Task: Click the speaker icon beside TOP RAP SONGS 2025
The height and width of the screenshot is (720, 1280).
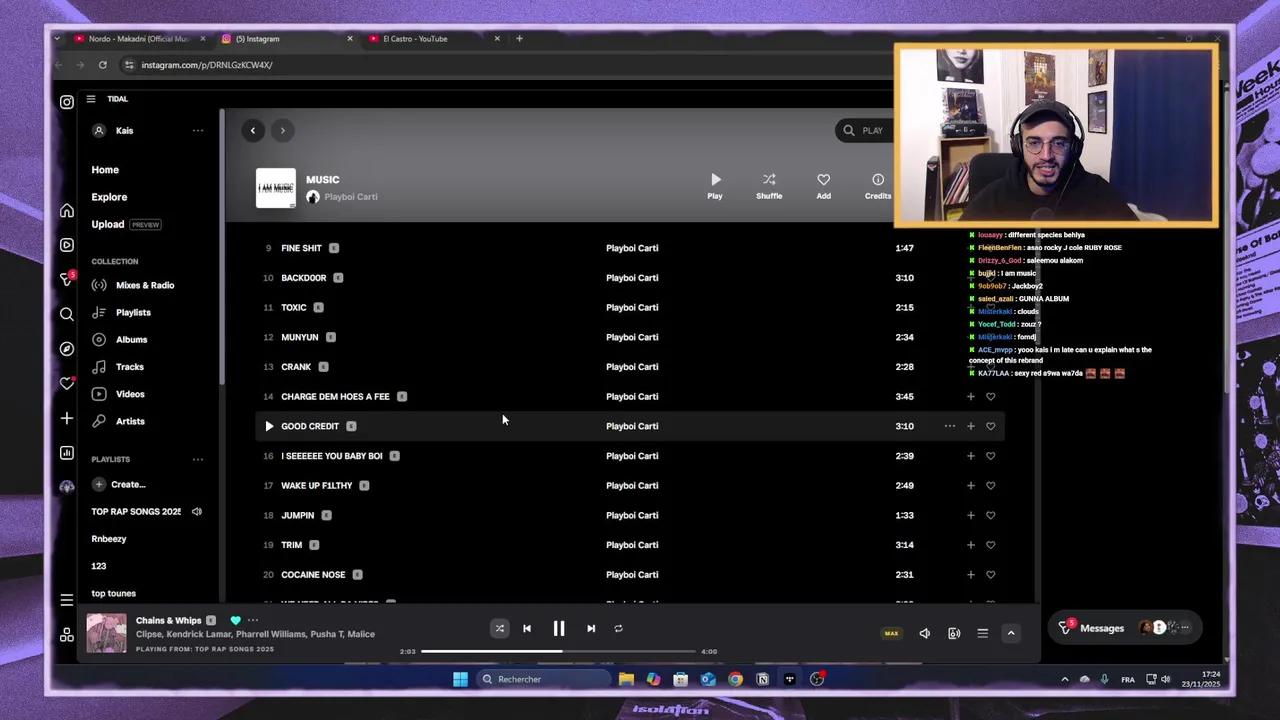Action: point(197,512)
